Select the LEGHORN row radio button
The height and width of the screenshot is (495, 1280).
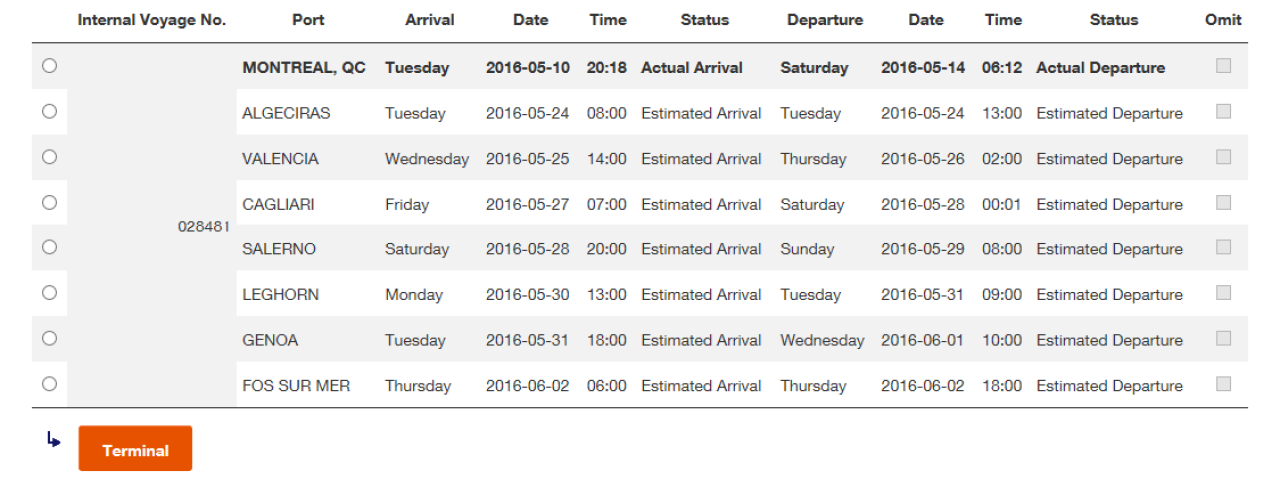(49, 293)
